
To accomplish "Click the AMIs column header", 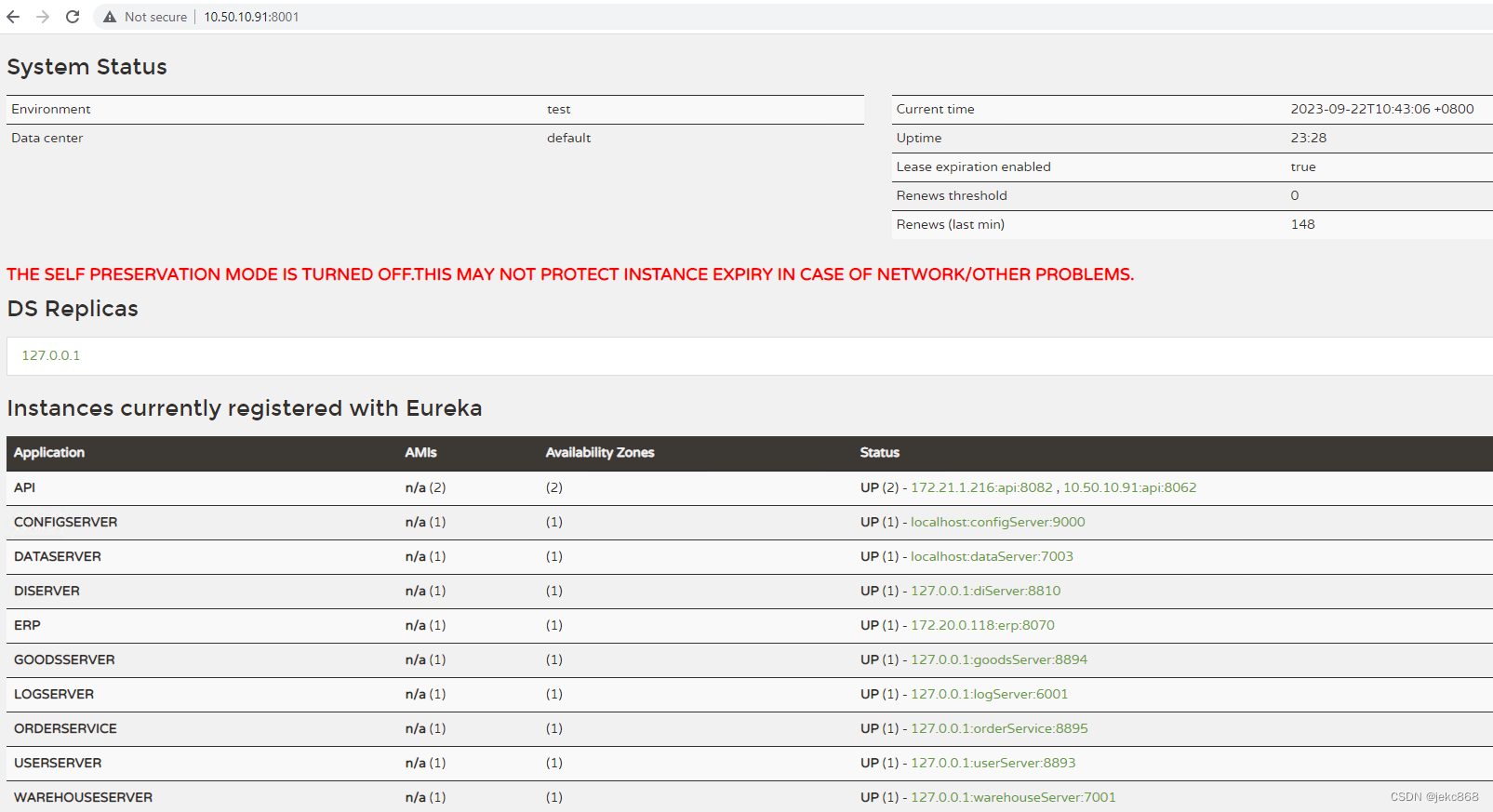I will pos(420,453).
